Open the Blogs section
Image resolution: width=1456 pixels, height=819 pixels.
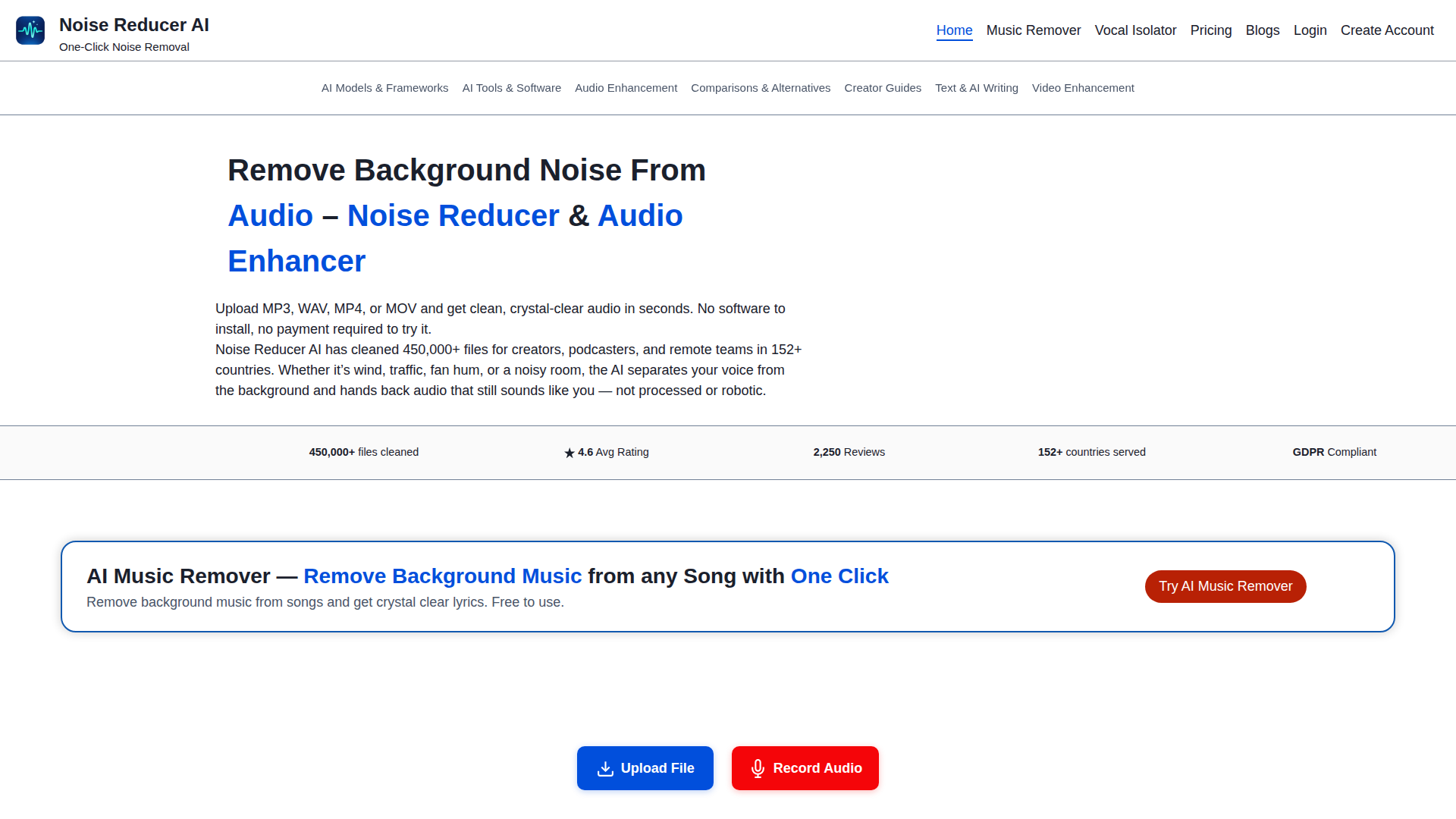(x=1263, y=30)
